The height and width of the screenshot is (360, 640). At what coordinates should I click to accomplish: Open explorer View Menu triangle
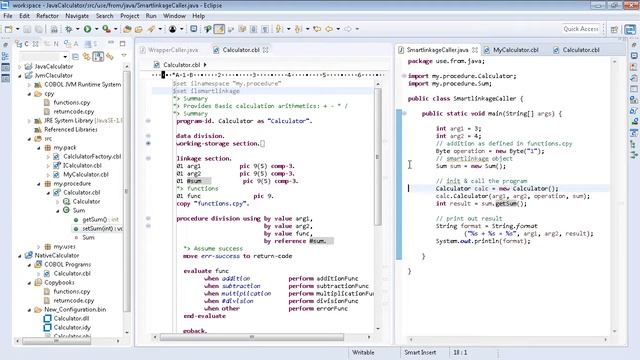pos(124,56)
